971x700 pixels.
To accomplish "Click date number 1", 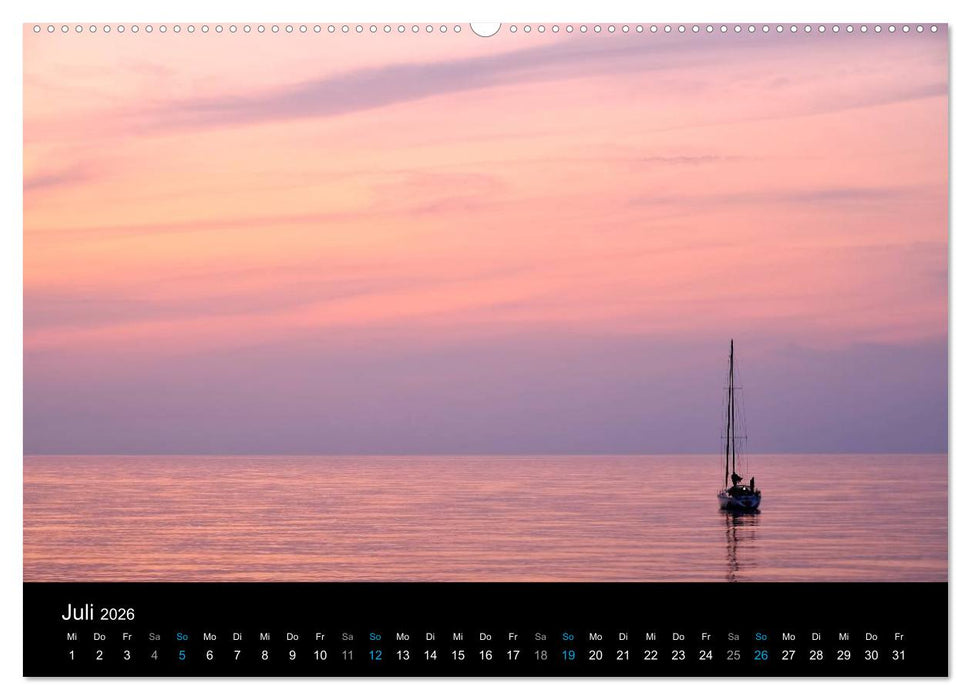I will click(71, 655).
